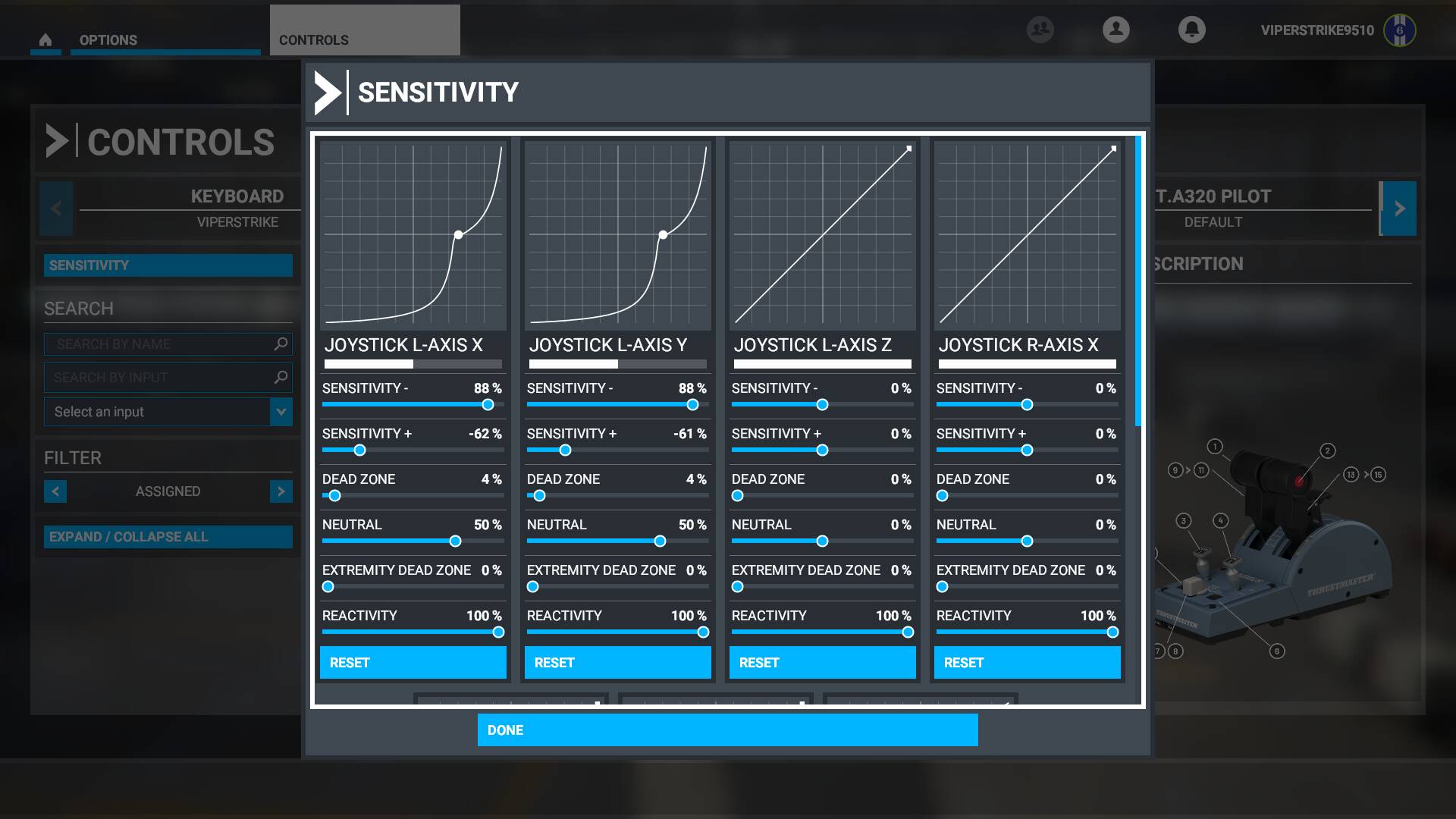1456x819 pixels.
Task: Click the Search by Input magnifier icon
Action: 281,377
